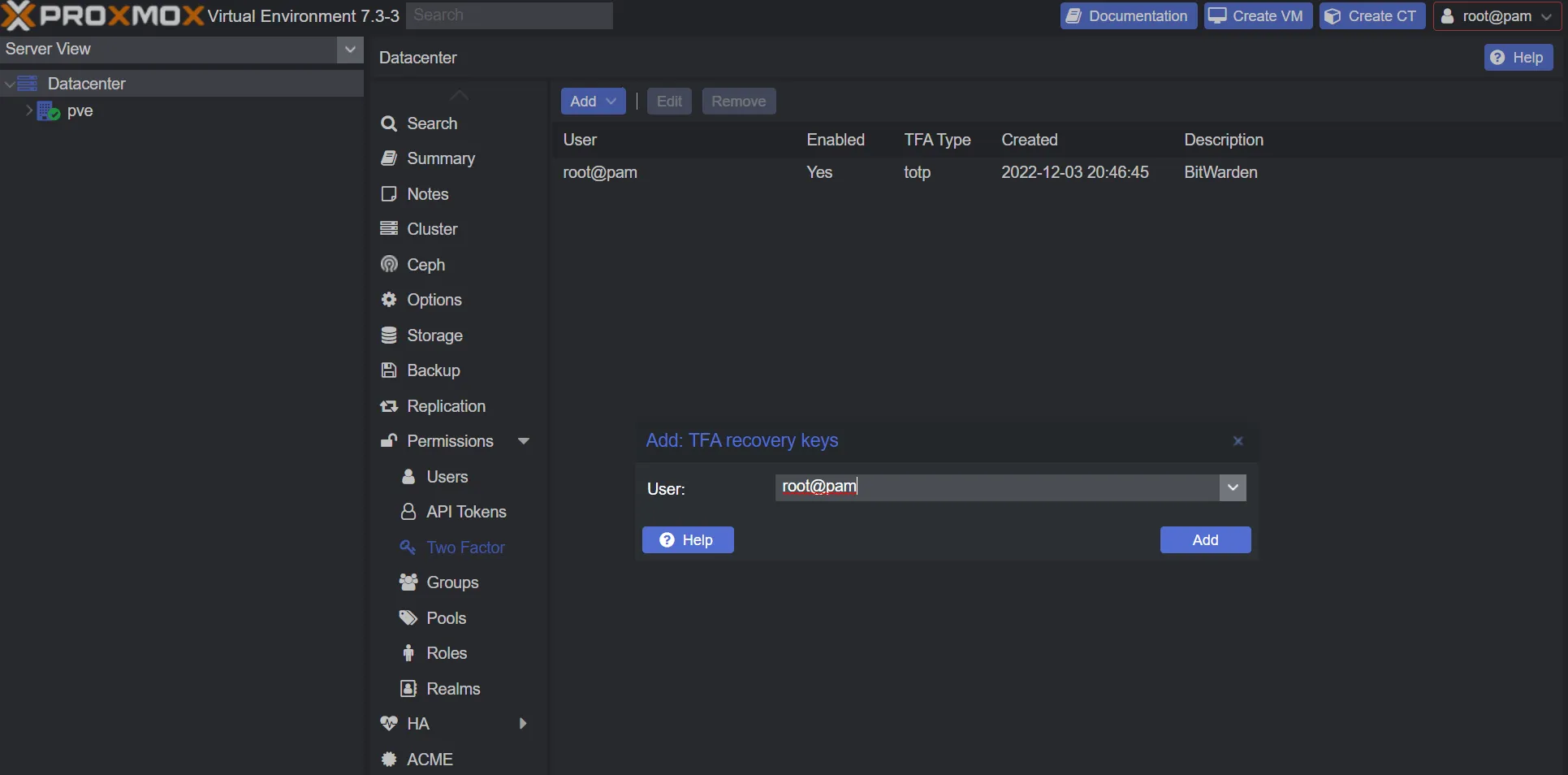
Task: Go to the Summary page
Action: [440, 158]
